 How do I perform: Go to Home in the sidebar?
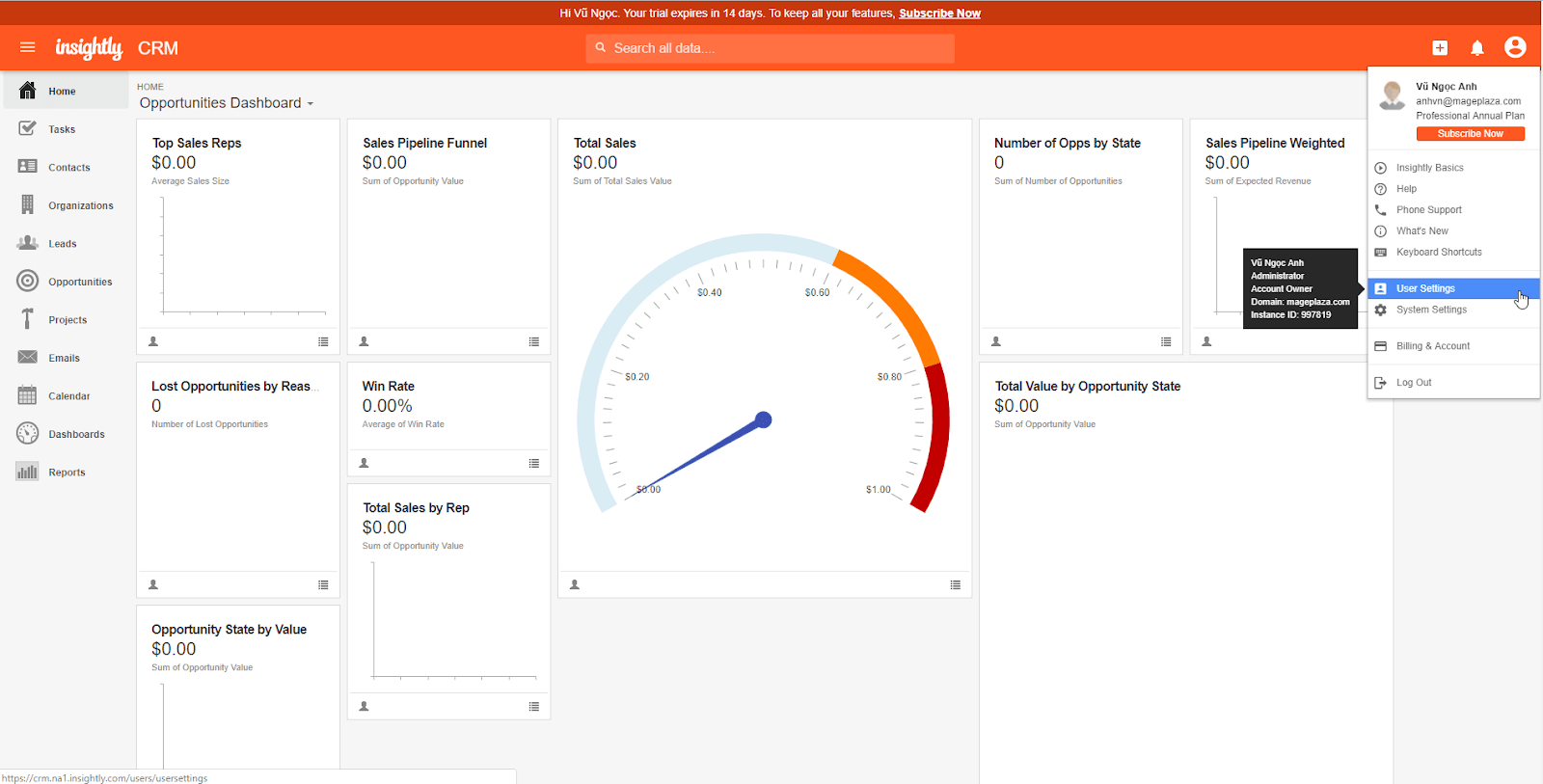65,92
